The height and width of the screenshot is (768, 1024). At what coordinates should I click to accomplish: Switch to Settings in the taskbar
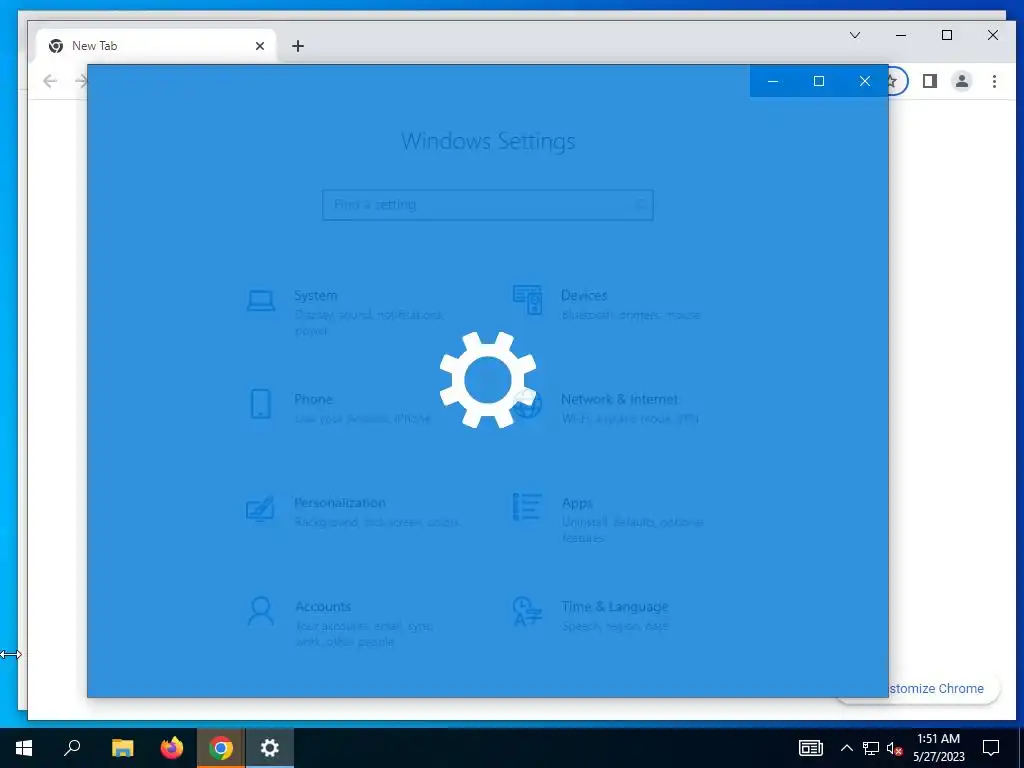[270, 748]
